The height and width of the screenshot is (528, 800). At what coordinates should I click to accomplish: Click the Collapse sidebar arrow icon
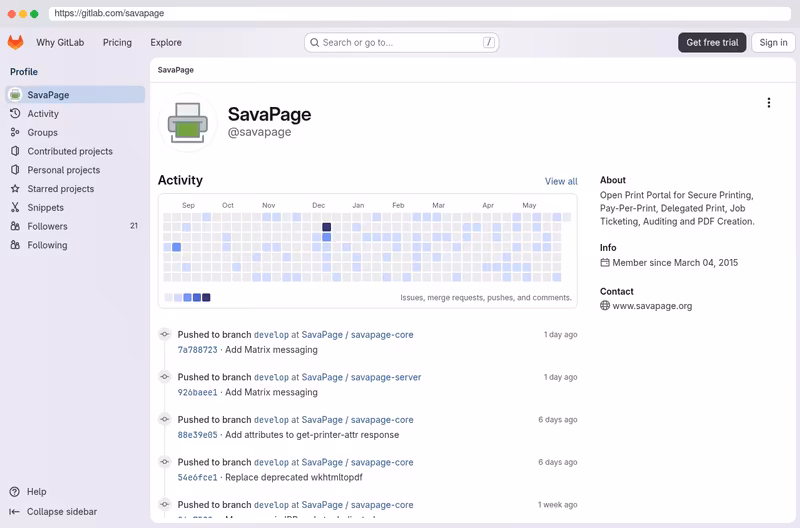(x=14, y=512)
